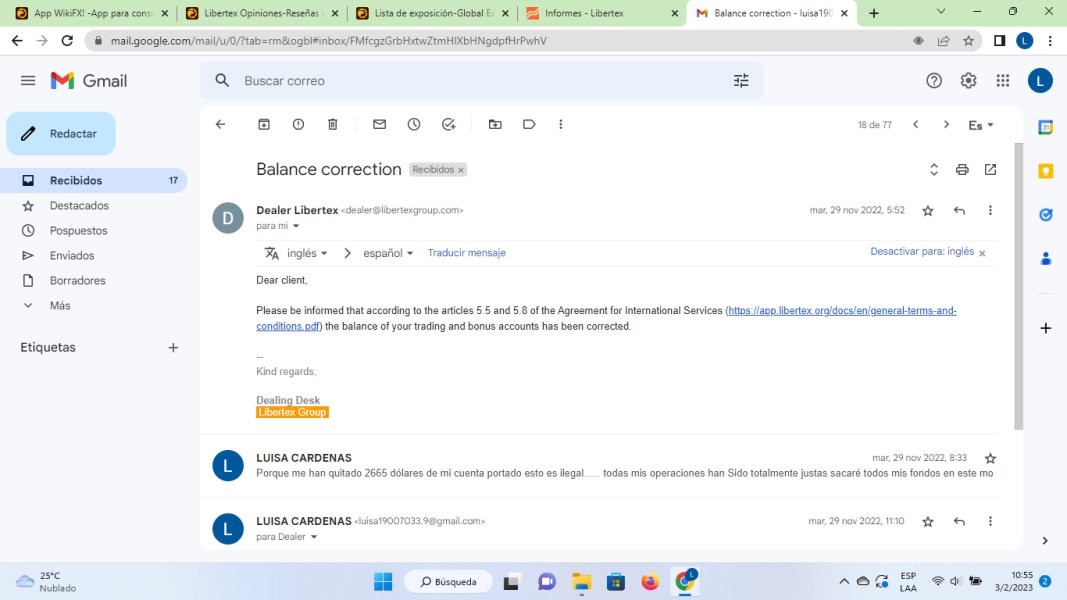
Task: Open Windows Start menu
Action: click(382, 582)
